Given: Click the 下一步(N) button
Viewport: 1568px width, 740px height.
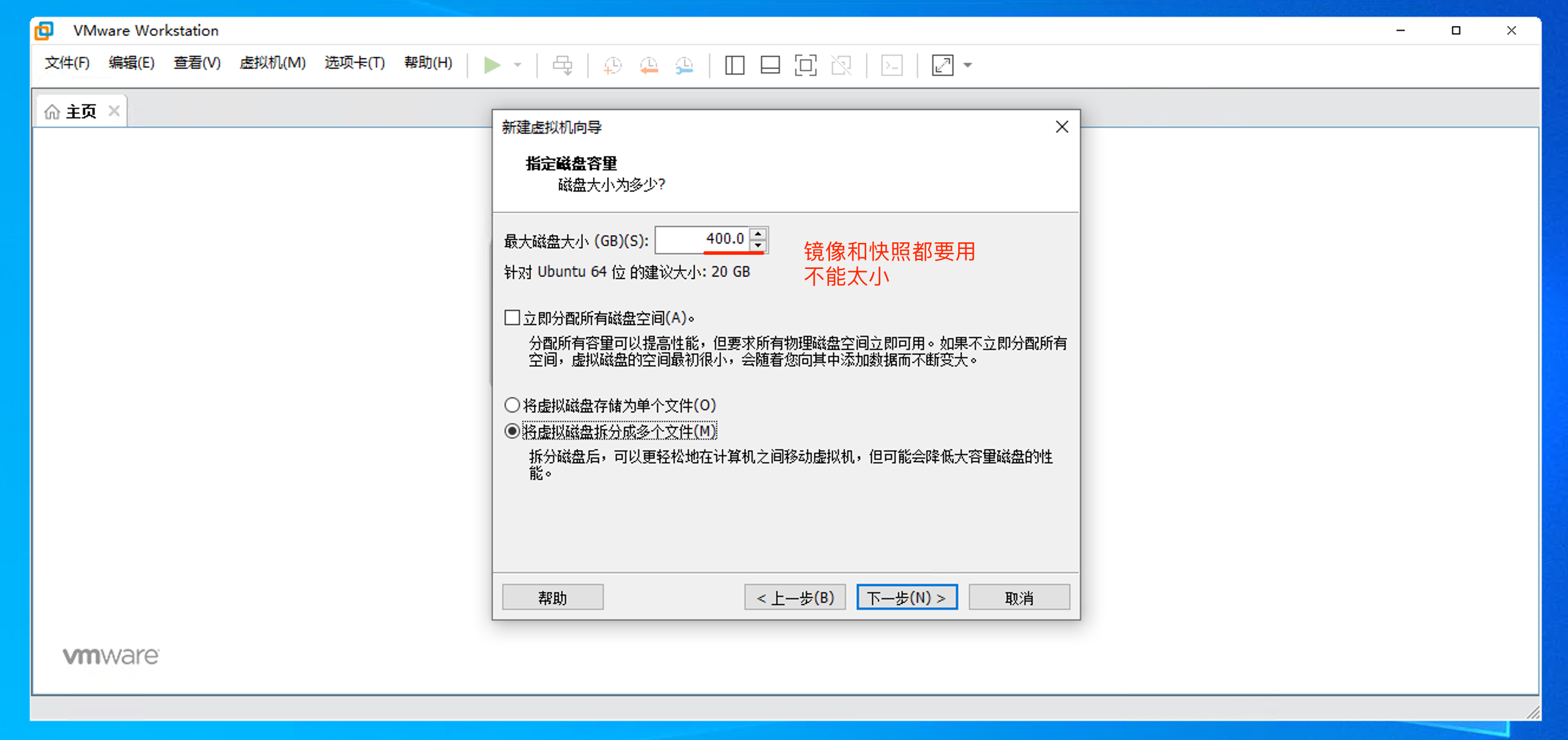Looking at the screenshot, I should (906, 597).
